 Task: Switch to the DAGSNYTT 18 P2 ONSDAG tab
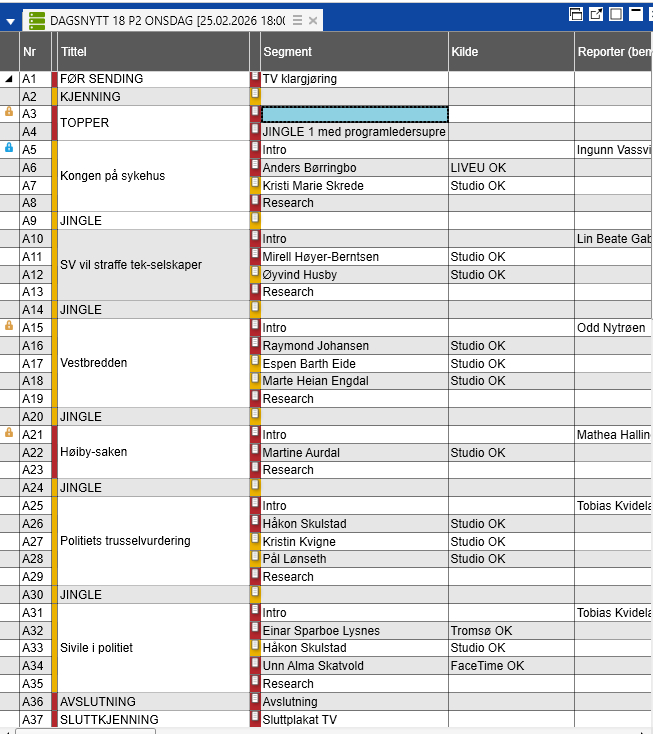pyautogui.click(x=165, y=20)
